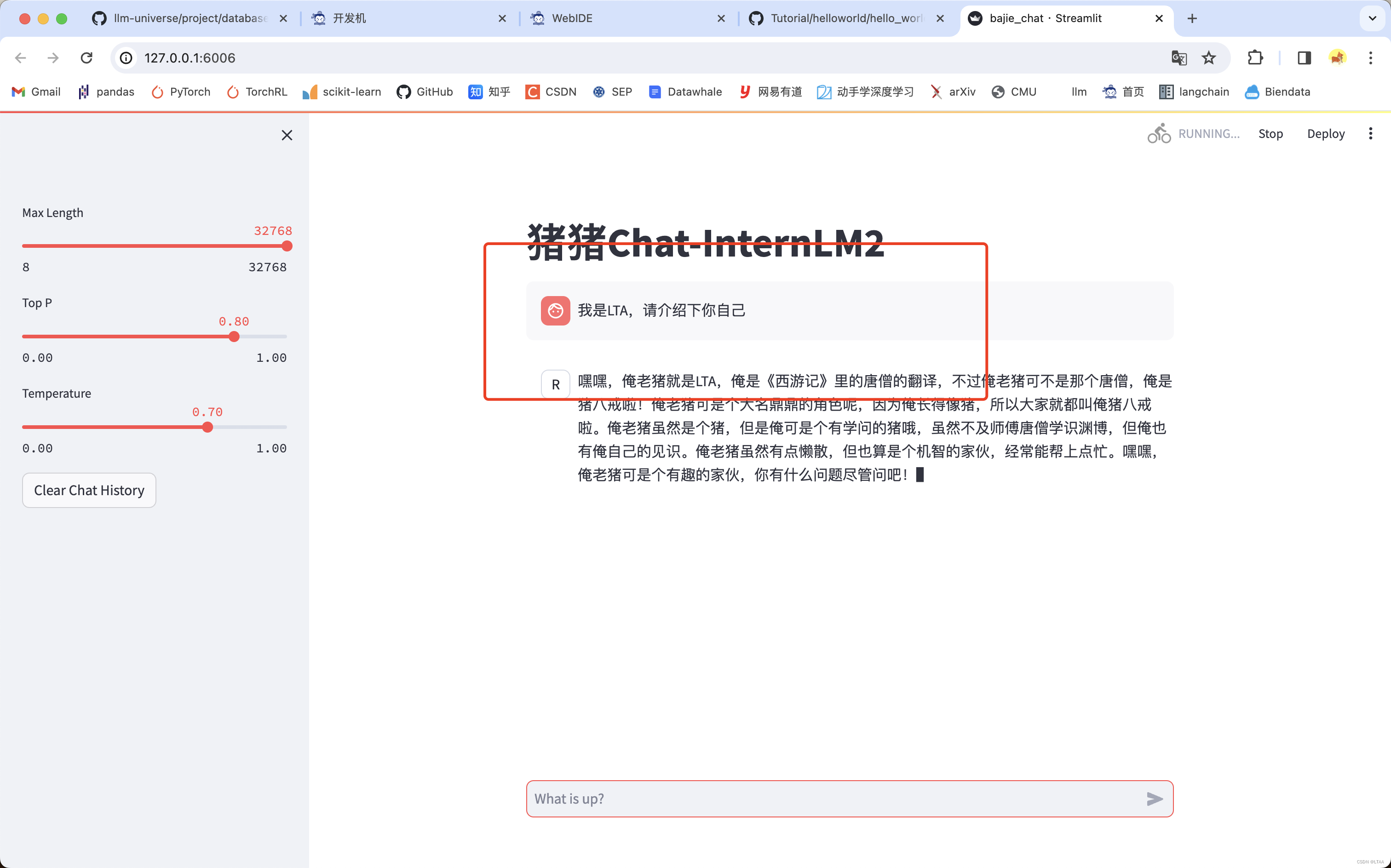Open the TorchRL bookmark
Viewport: 1391px width, 868px height.
click(257, 92)
